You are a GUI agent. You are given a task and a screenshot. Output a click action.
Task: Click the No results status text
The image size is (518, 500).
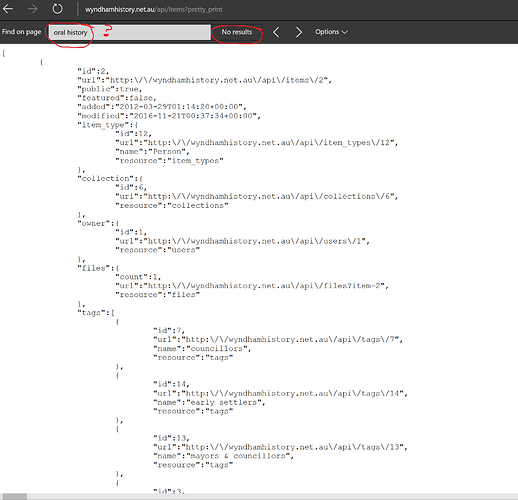click(237, 32)
